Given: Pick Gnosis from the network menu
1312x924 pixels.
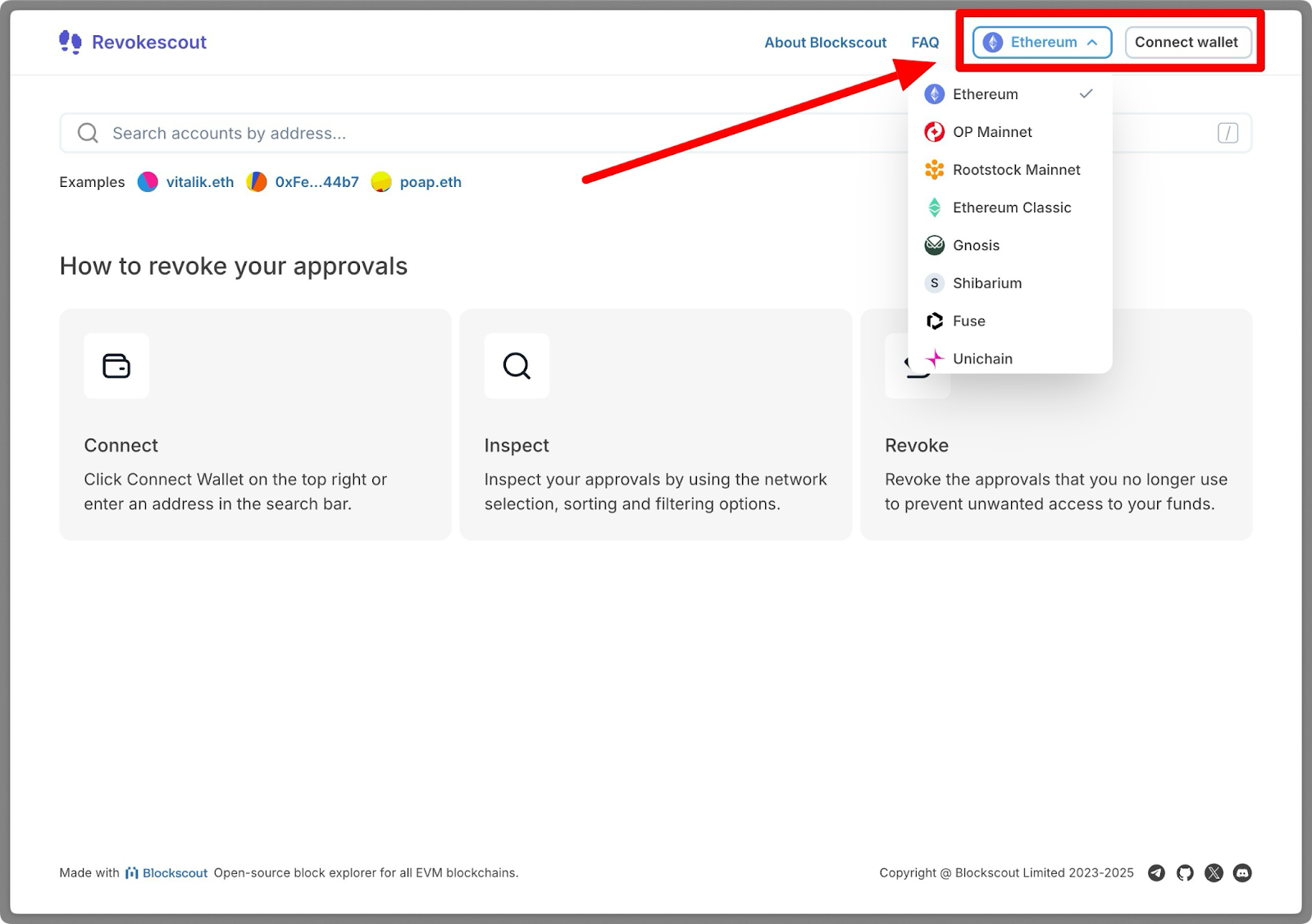Looking at the screenshot, I should 1009,245.
